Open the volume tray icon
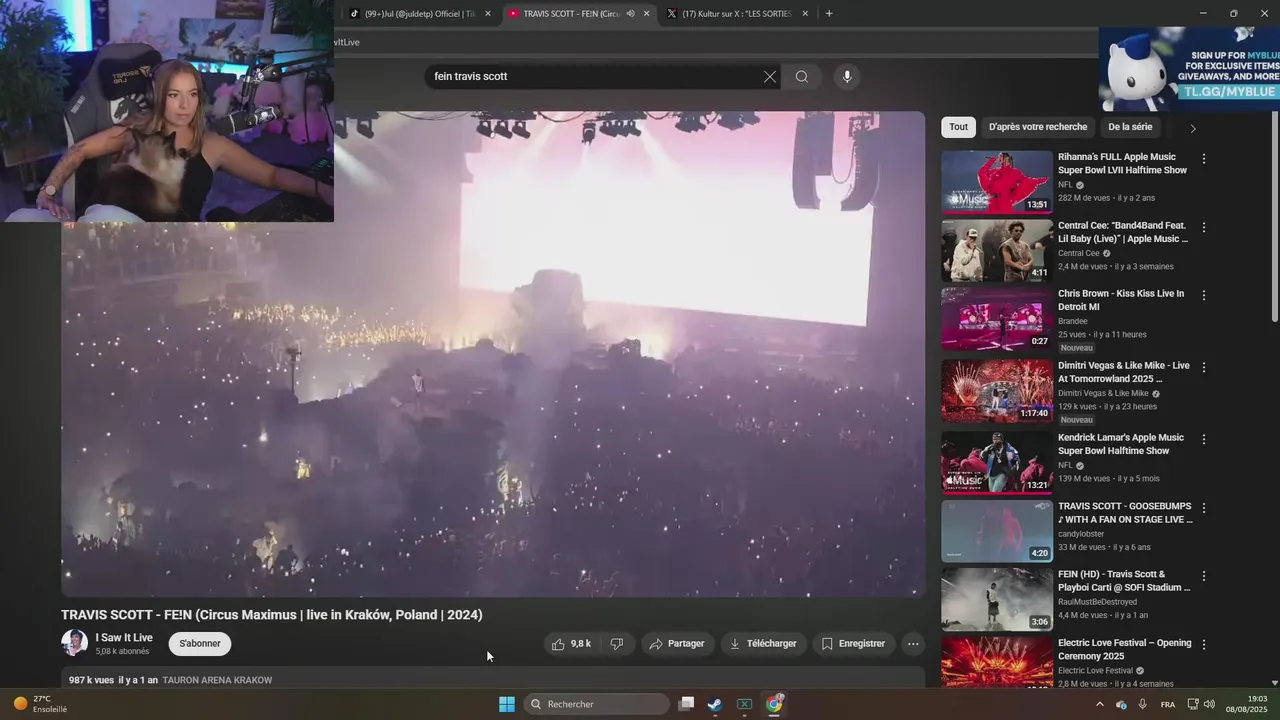This screenshot has width=1280, height=720. 1209,704
